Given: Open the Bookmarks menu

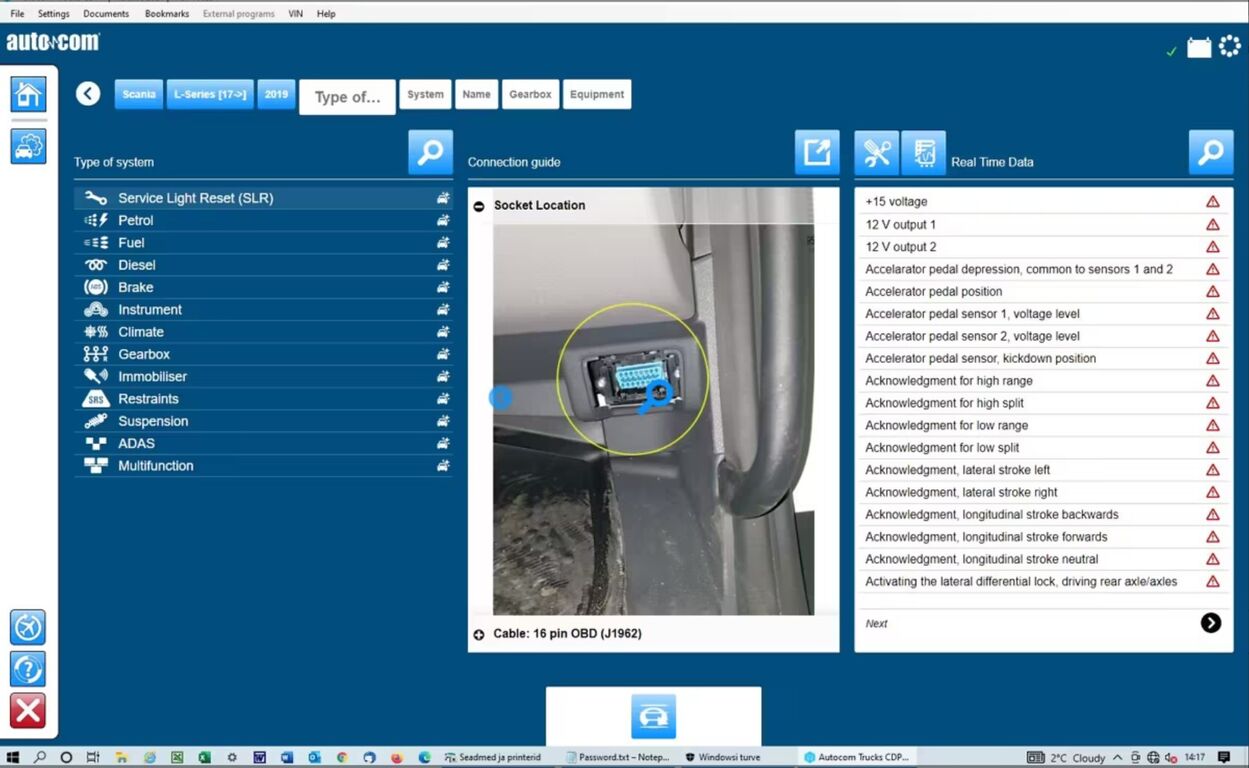Looking at the screenshot, I should point(167,14).
